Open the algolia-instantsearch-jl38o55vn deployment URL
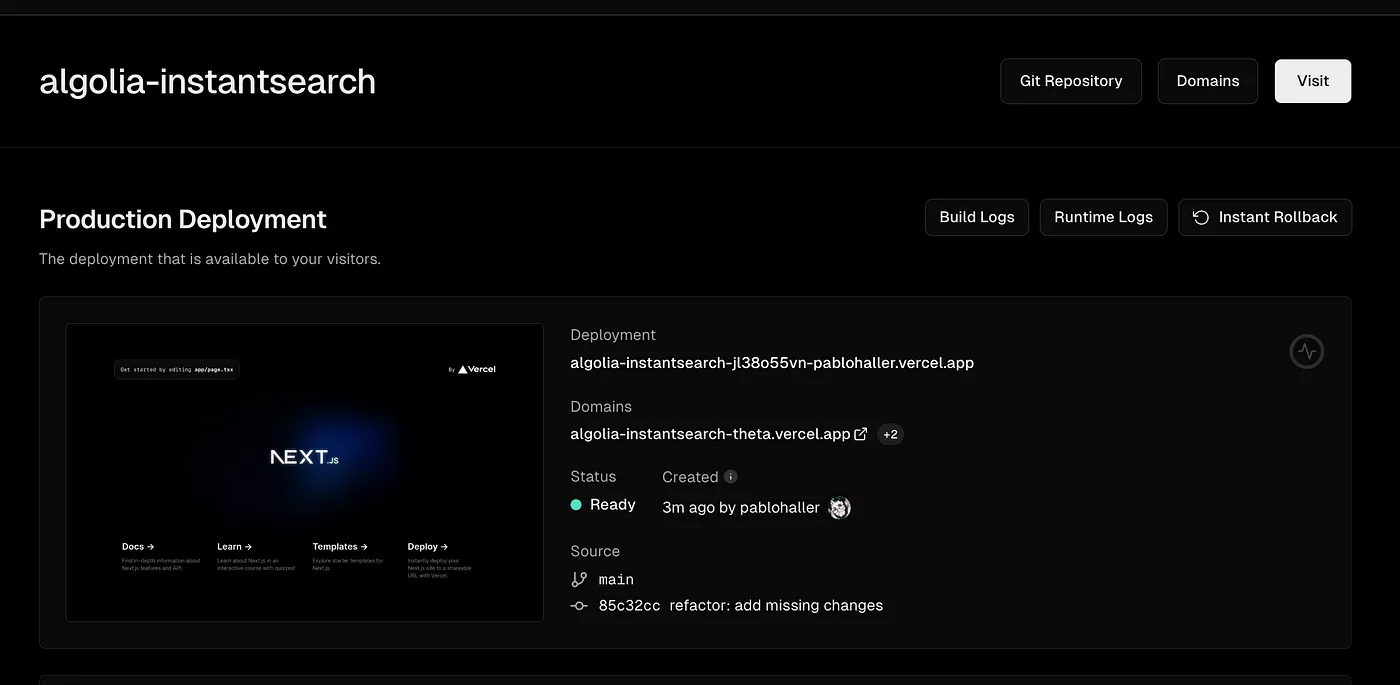This screenshot has width=1400, height=685. coord(772,363)
